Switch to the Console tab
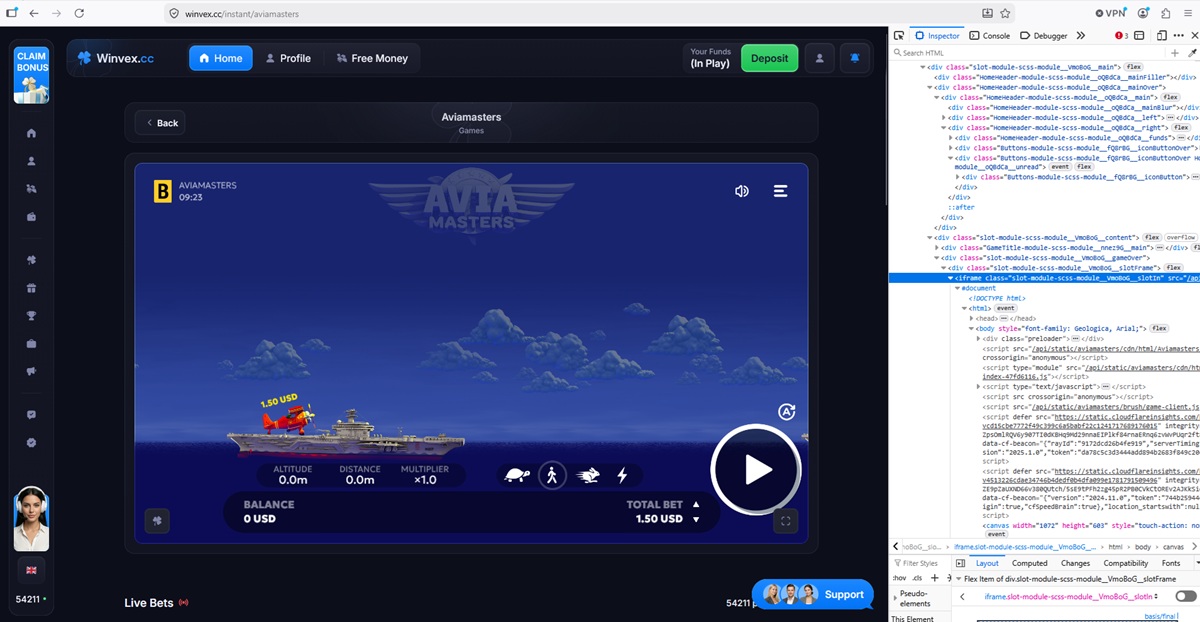The image size is (1200, 622). (x=990, y=35)
